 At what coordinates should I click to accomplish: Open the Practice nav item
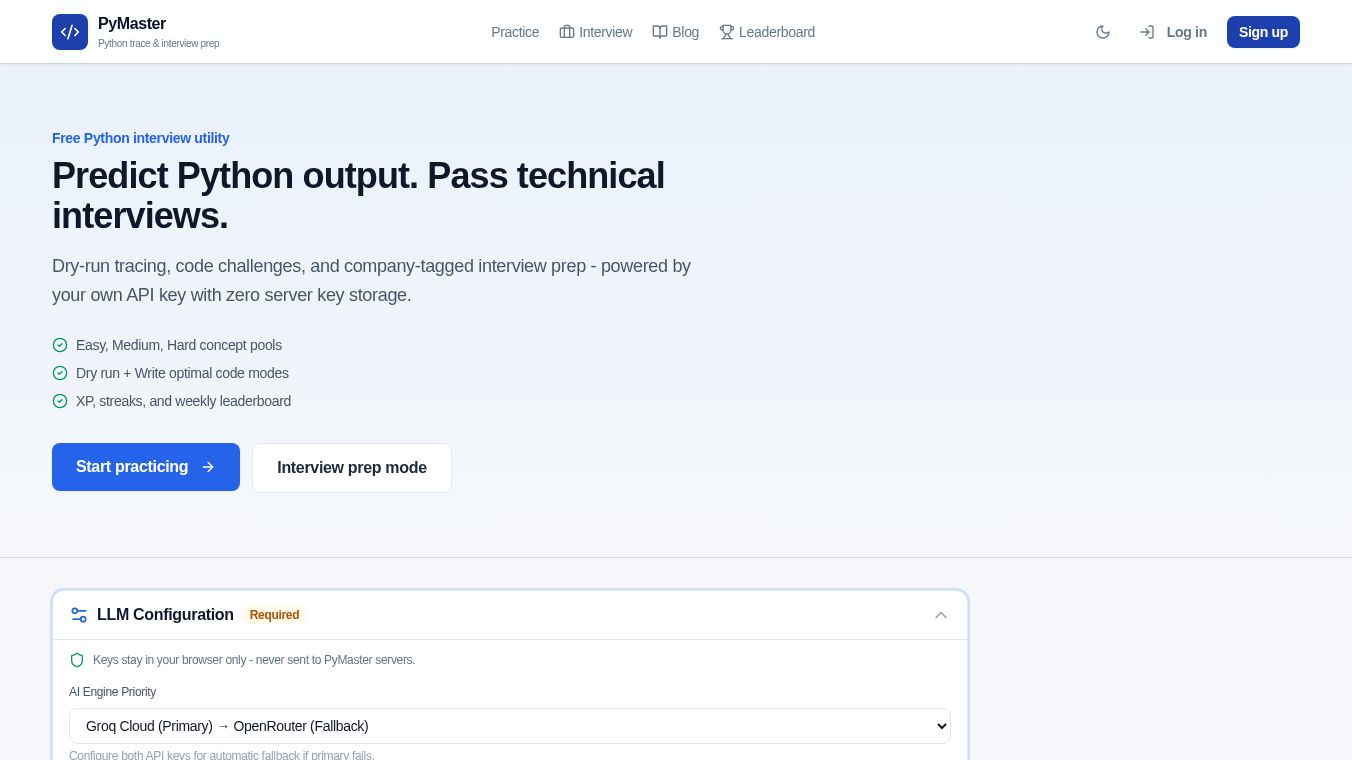click(515, 32)
